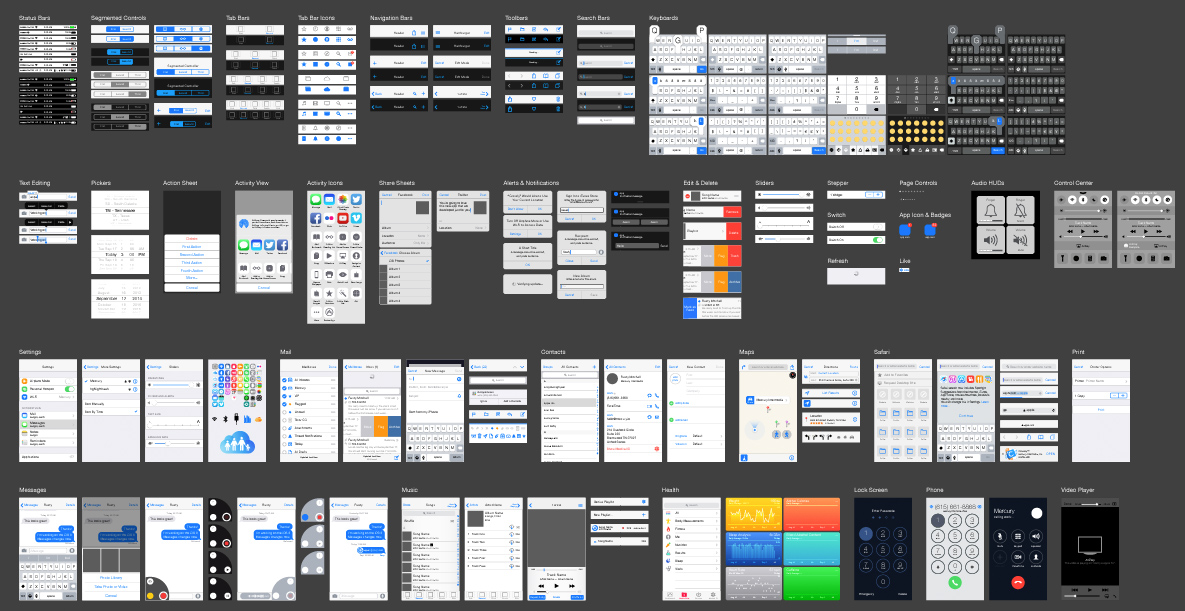Tap the red Delete button in Action Sheet

(192, 238)
